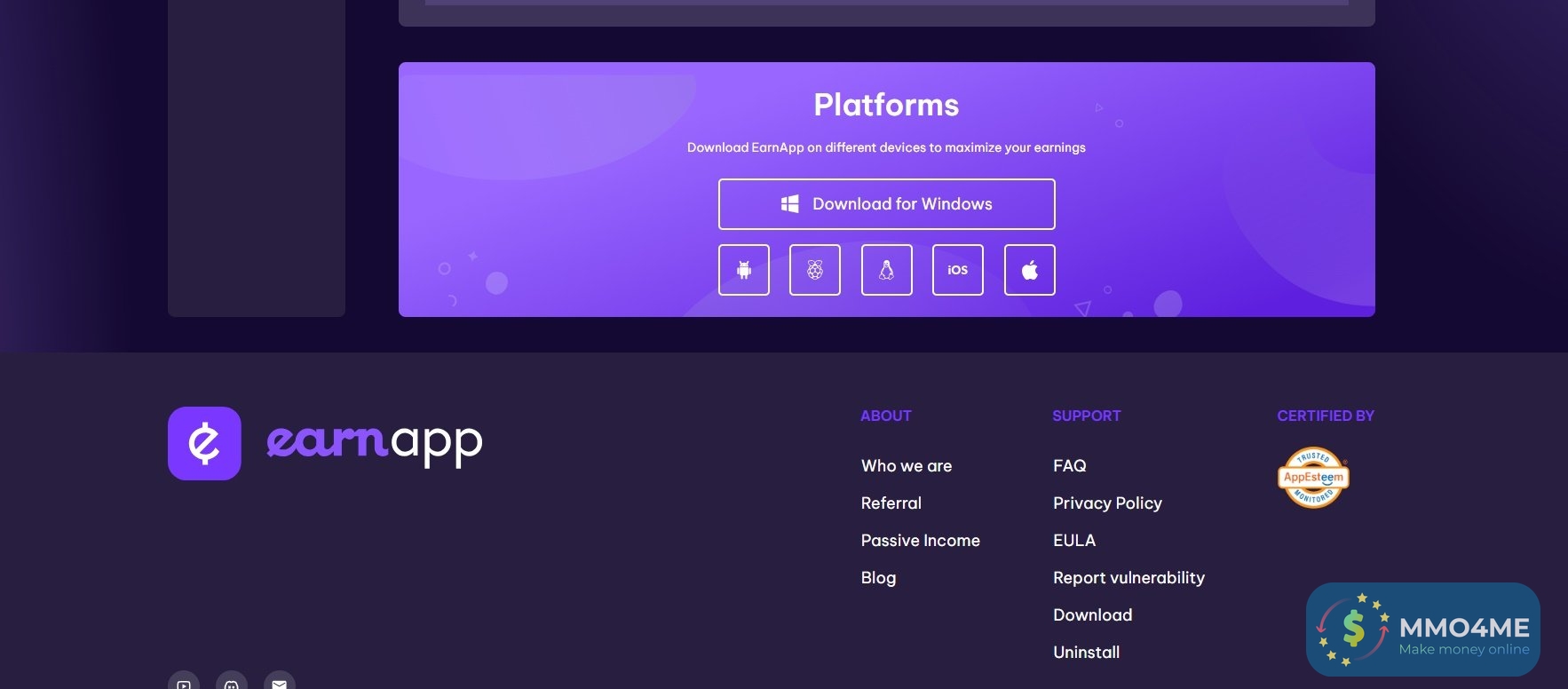Click the CERTIFIED BY heading
The width and height of the screenshot is (1568, 689).
click(1326, 416)
